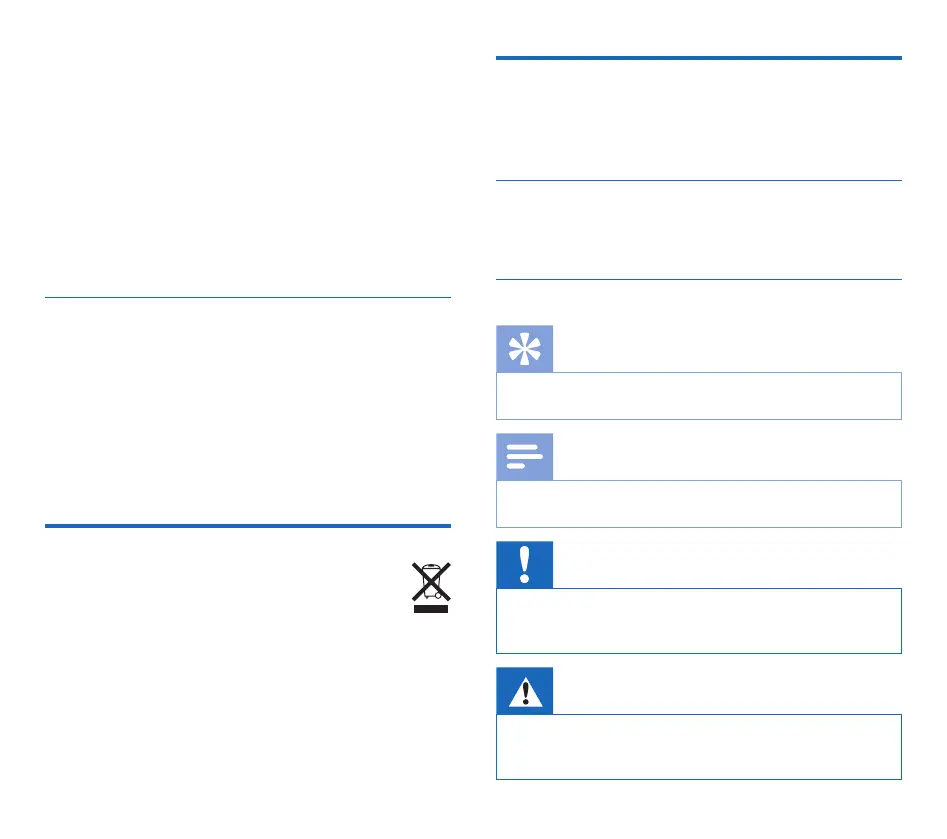Click the white exclamation inside the black triangle
This screenshot has height=839, width=947.
coord(525,695)
